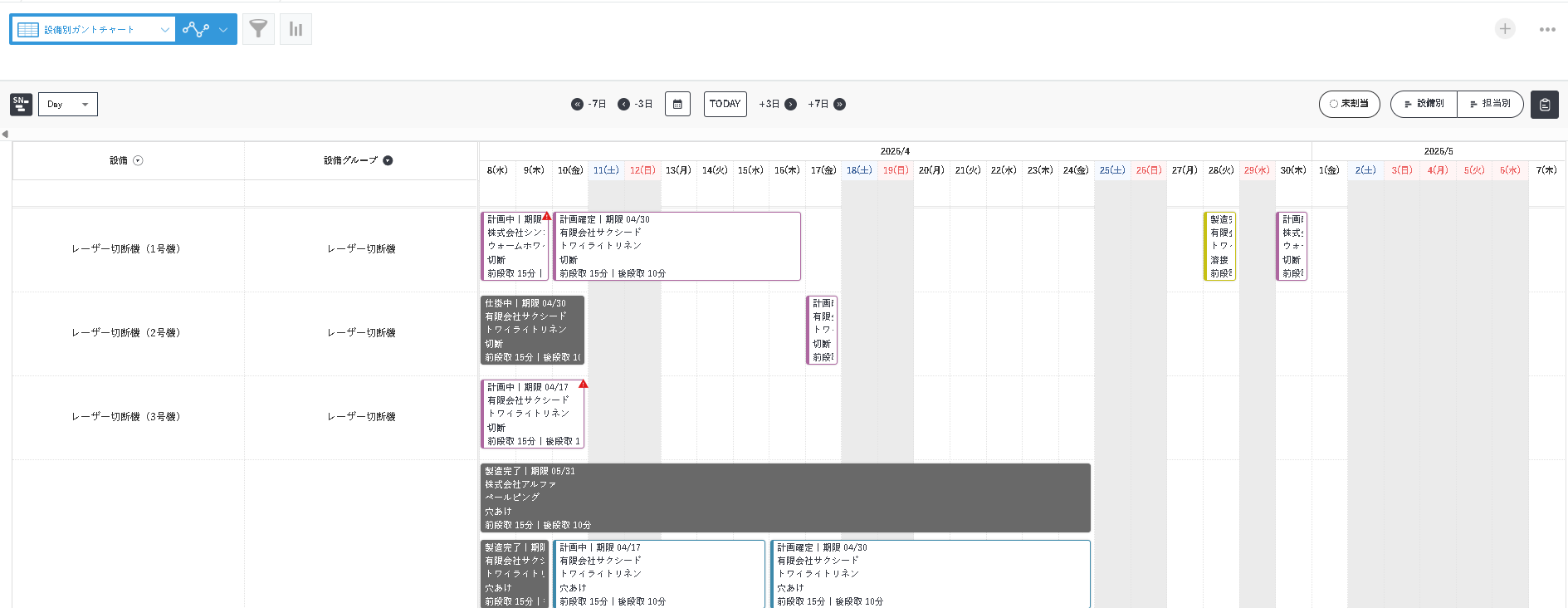Open the graph view chevron dropdown
The height and width of the screenshot is (608, 1568).
click(x=223, y=29)
